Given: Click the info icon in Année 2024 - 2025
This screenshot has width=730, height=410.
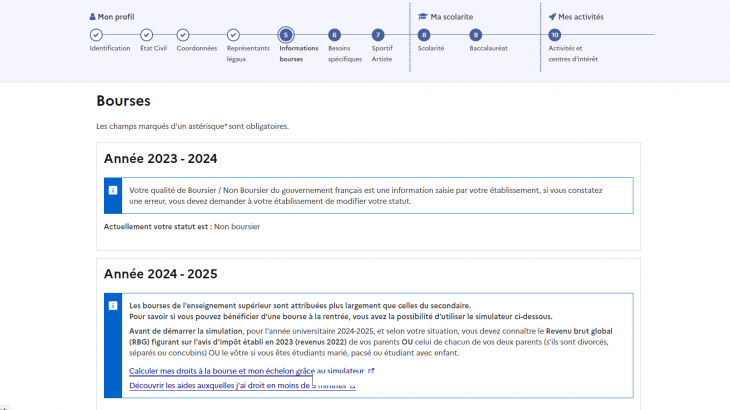Looking at the screenshot, I should pos(113,305).
